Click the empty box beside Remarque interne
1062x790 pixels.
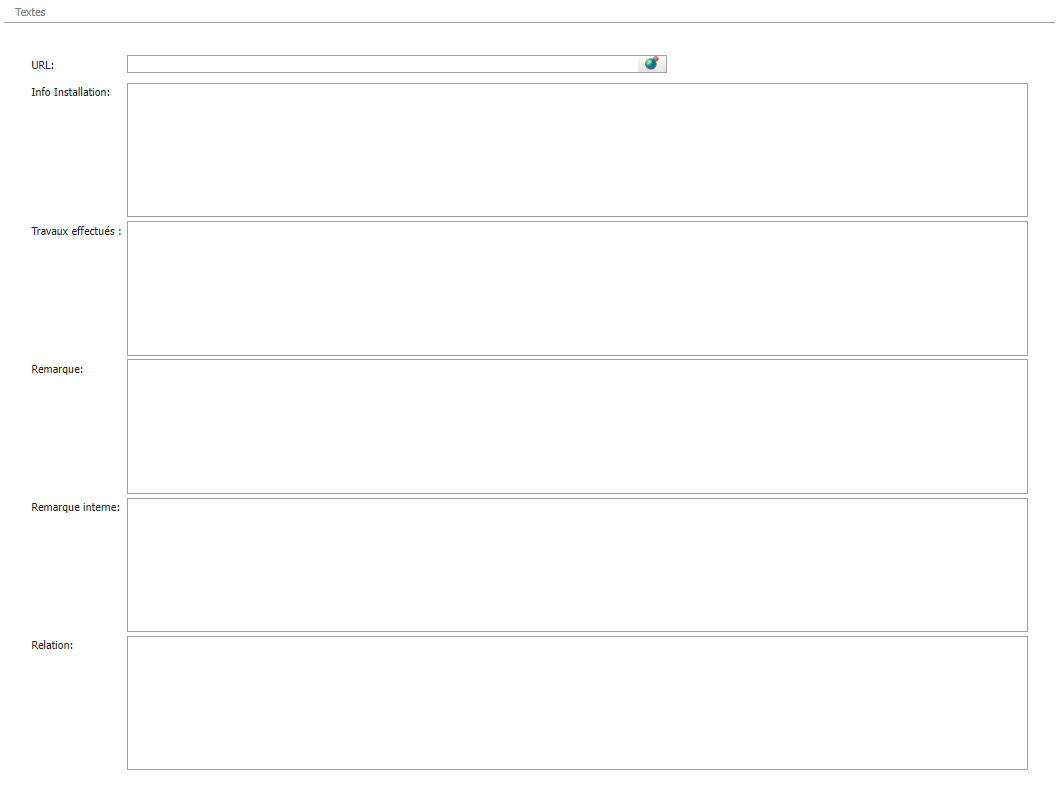click(577, 565)
